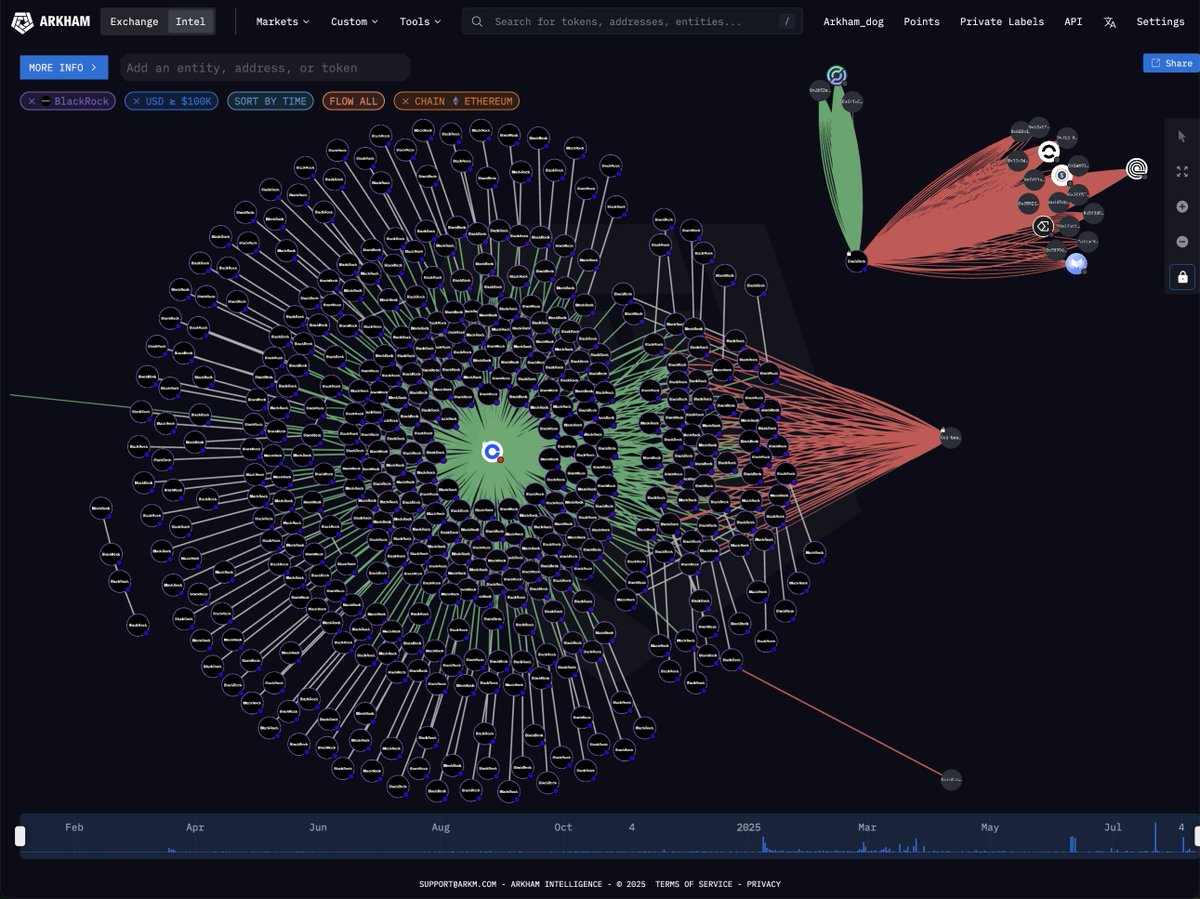Click BlackRock node in top-right cluster
Viewport: 1200px width, 899px height.
coord(856,260)
